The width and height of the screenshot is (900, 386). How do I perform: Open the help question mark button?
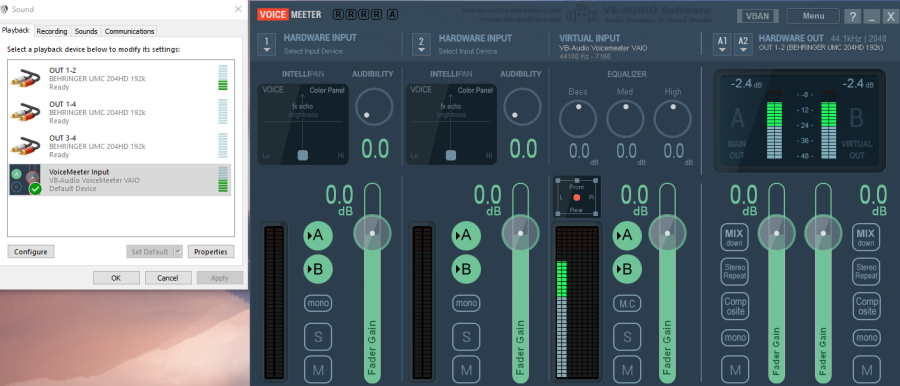852,16
